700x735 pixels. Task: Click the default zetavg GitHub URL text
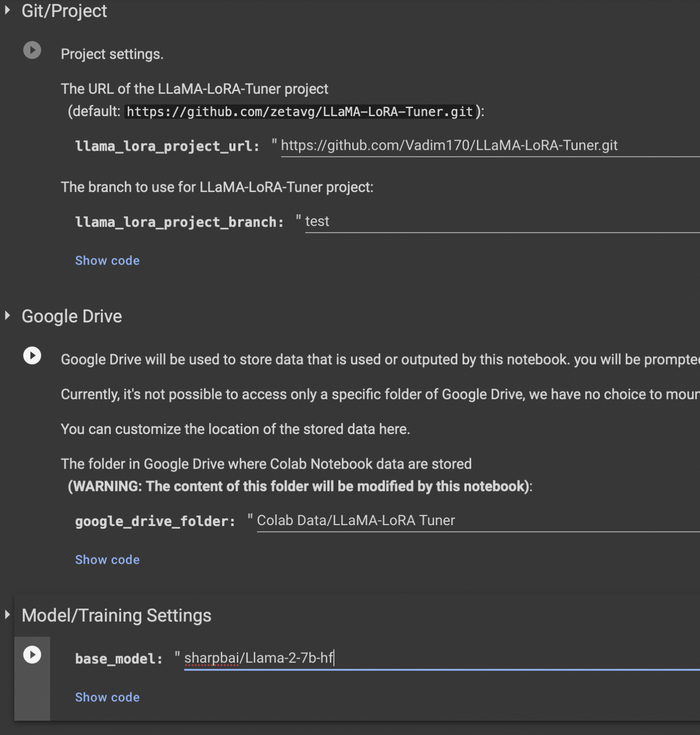coord(300,112)
